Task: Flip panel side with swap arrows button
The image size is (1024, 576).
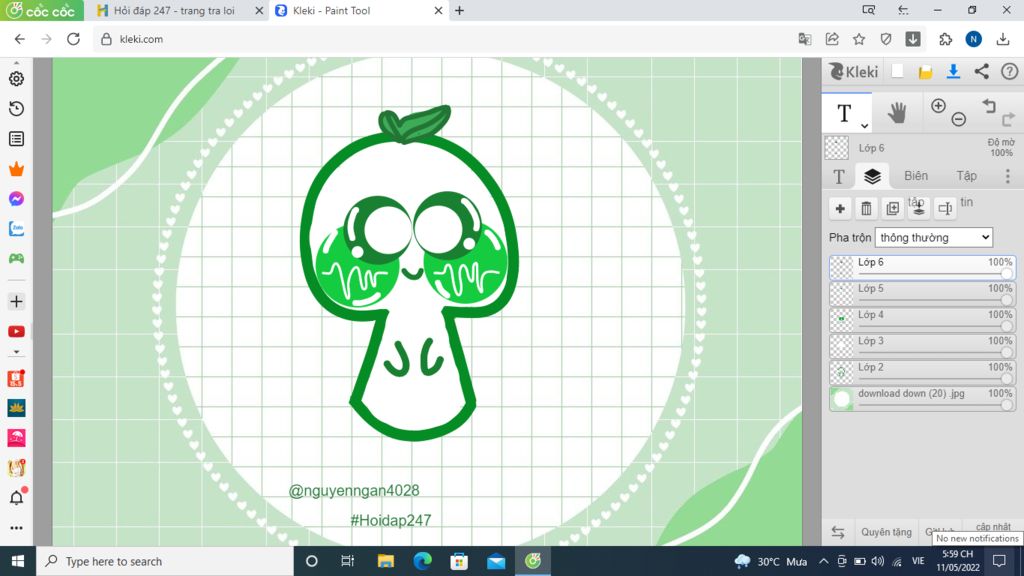Action: coord(838,532)
